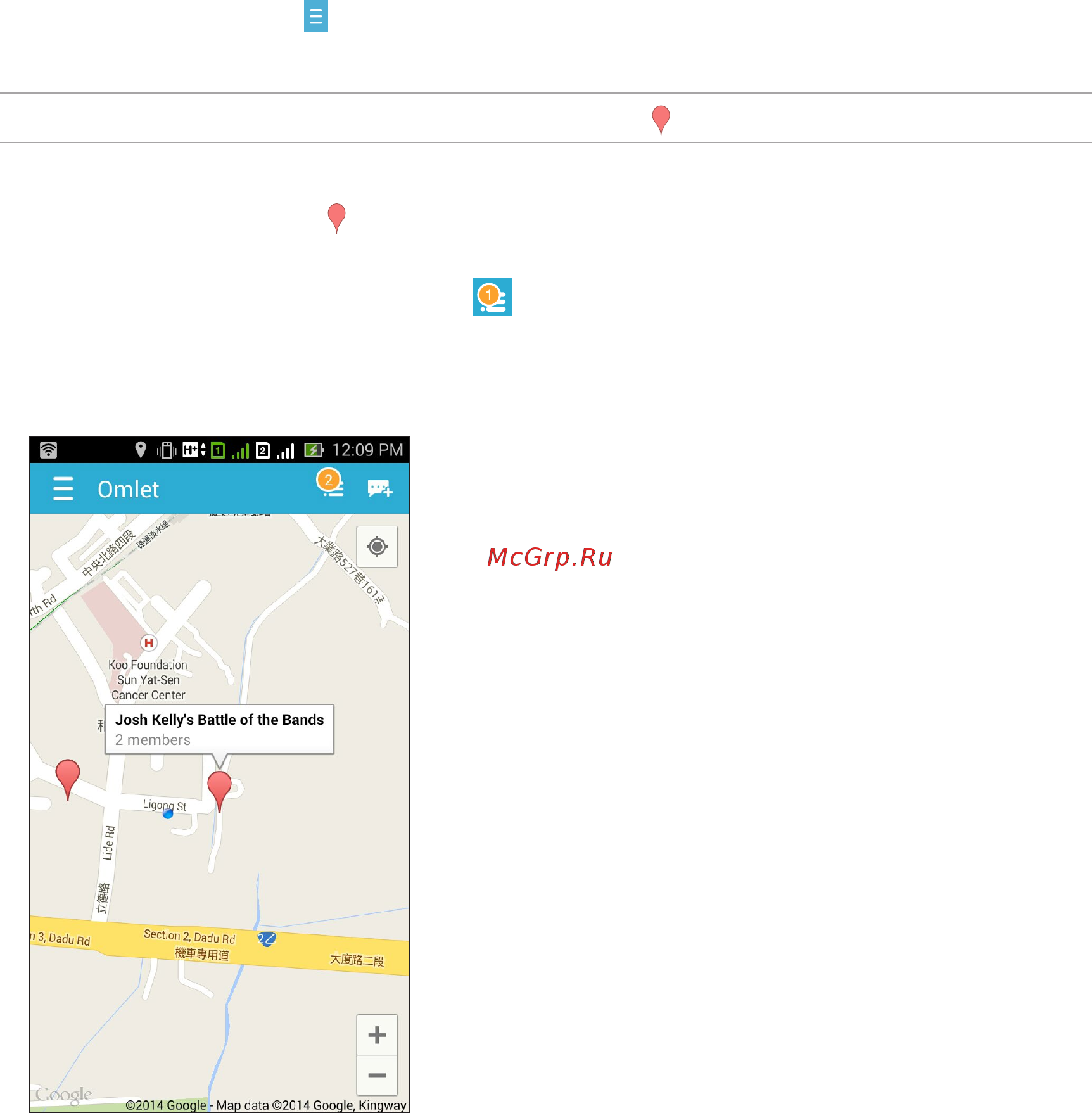Open the Omlet hamburger menu in the phone
Viewport: 1092px width, 1113px height.
pos(63,488)
